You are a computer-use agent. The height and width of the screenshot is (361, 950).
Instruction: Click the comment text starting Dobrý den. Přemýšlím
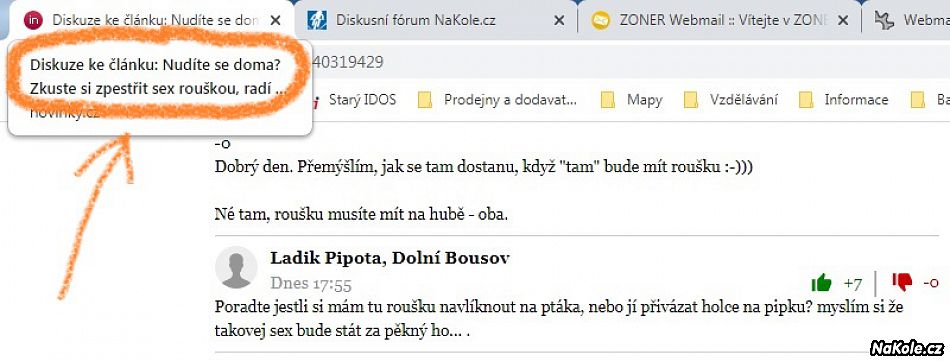click(x=483, y=167)
